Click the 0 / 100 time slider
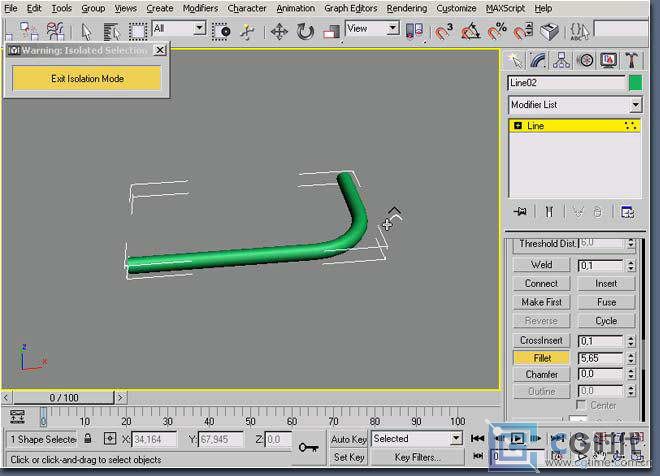This screenshot has height=476, width=660. pos(64,398)
